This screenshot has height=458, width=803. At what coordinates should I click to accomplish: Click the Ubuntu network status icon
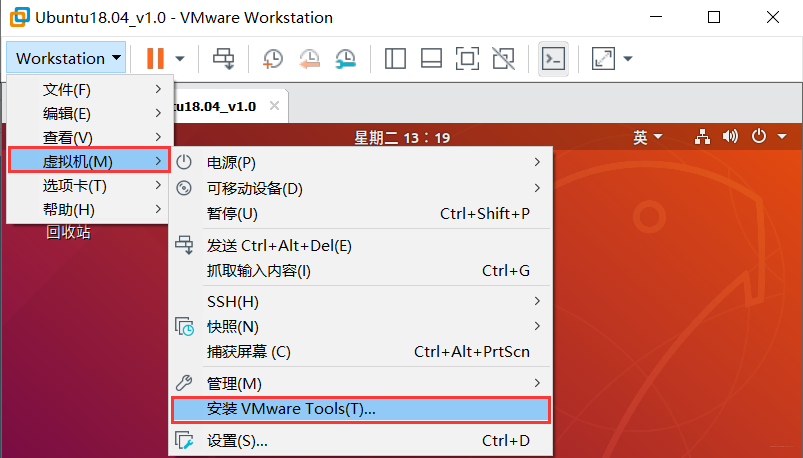coord(702,137)
